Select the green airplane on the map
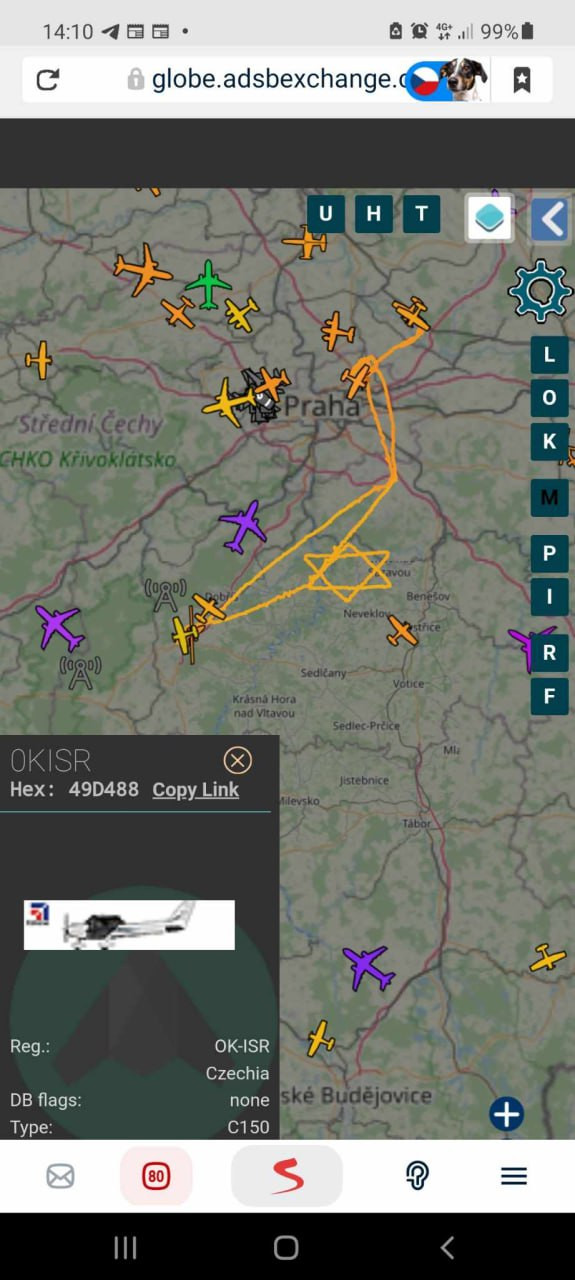 208,284
